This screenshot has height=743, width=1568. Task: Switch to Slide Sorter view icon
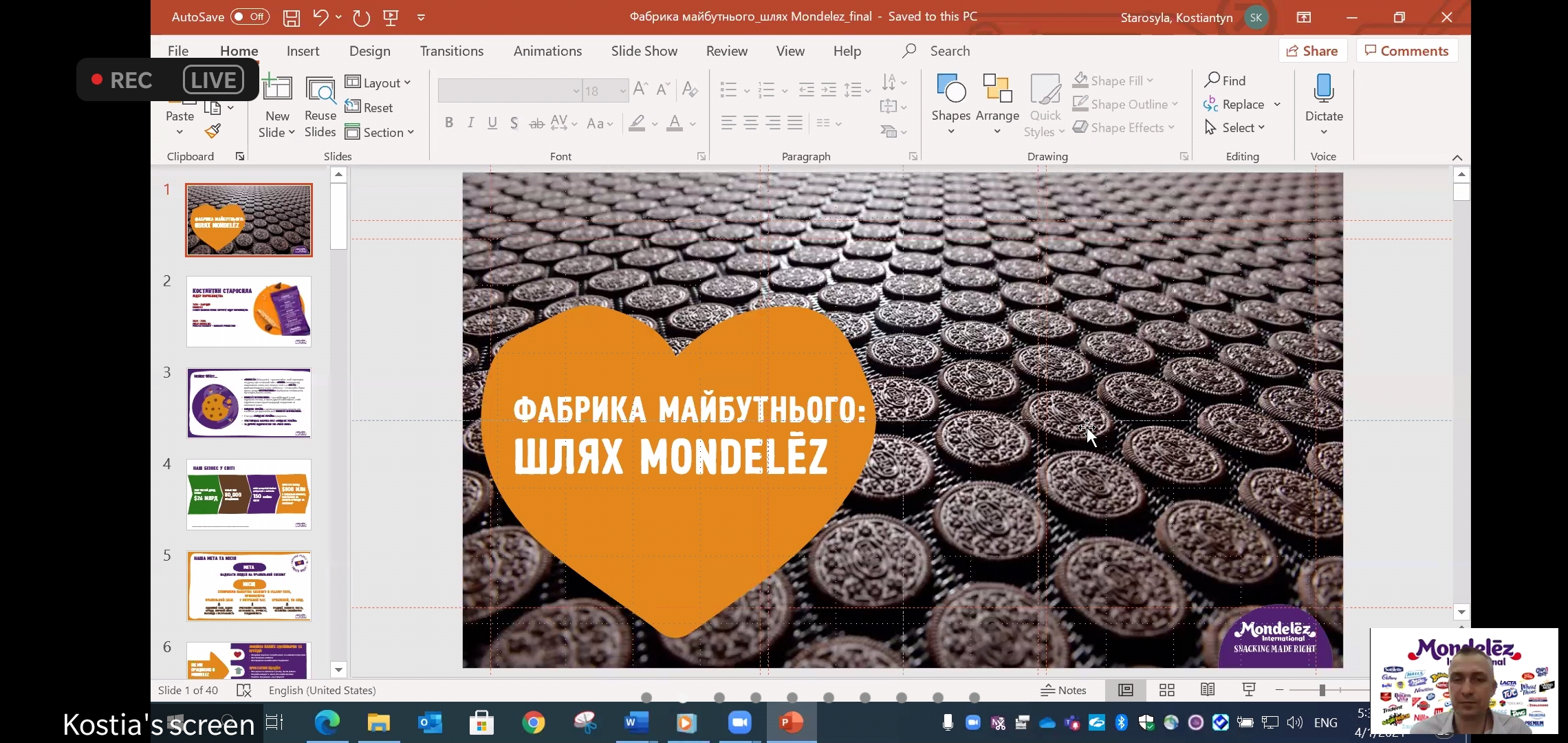(1166, 690)
